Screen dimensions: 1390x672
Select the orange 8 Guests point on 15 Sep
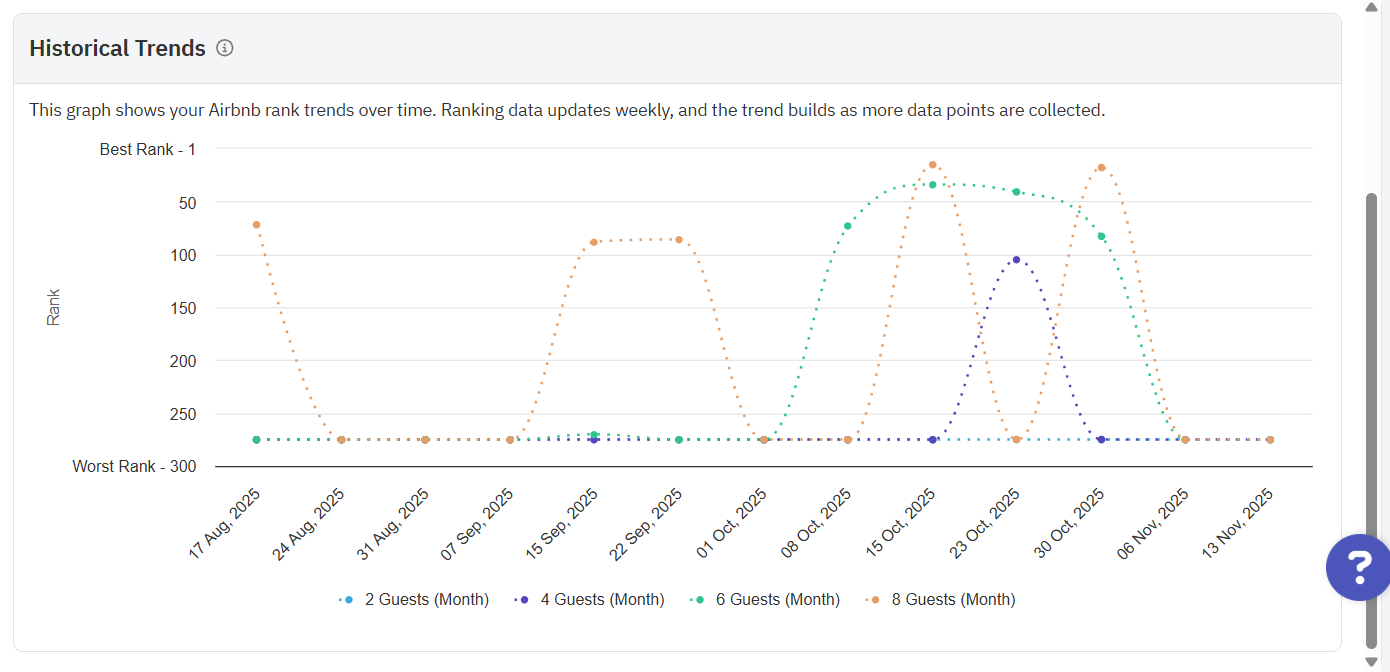(x=594, y=242)
